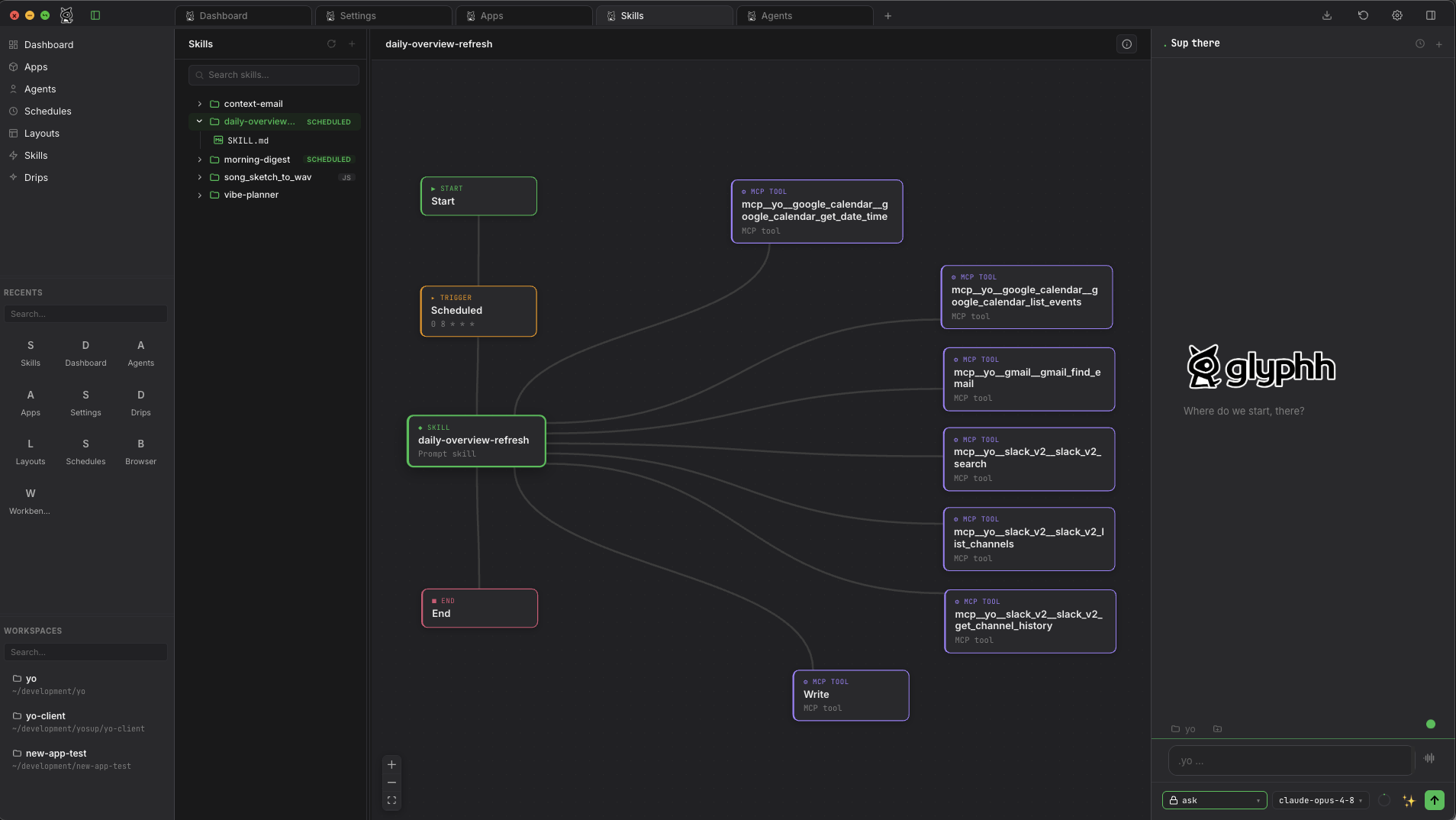Add a new tab with plus icon
Screen dimensions: 1456x820
click(888, 16)
